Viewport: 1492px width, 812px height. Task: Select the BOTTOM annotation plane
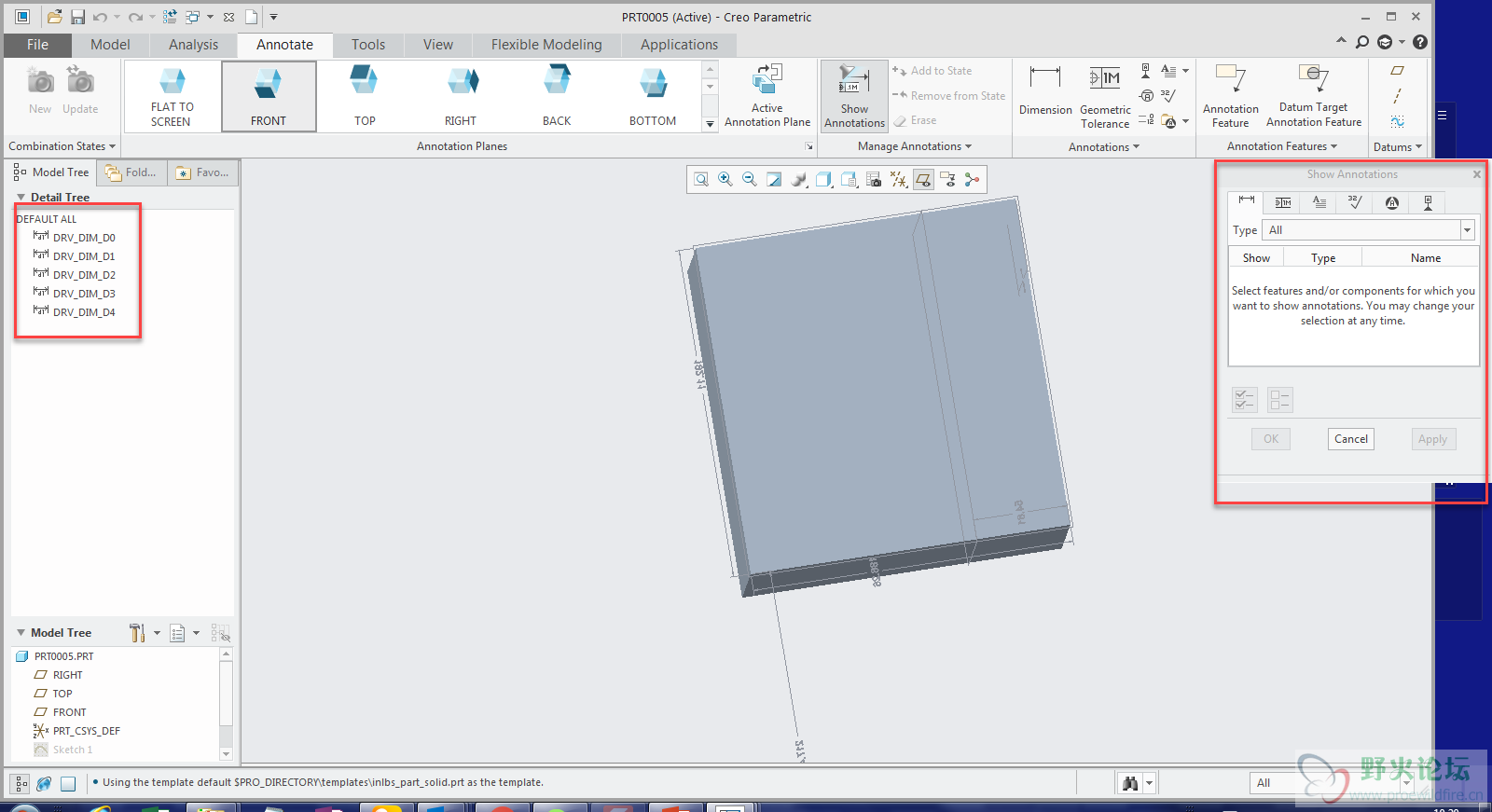point(653,96)
